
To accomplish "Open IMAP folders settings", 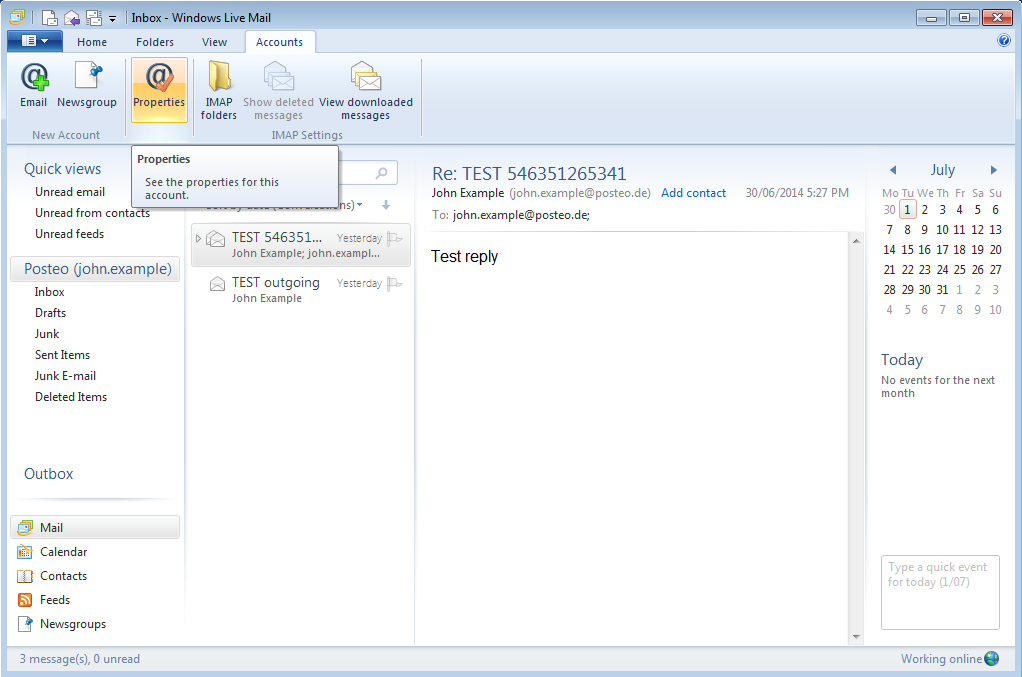I will [x=218, y=88].
